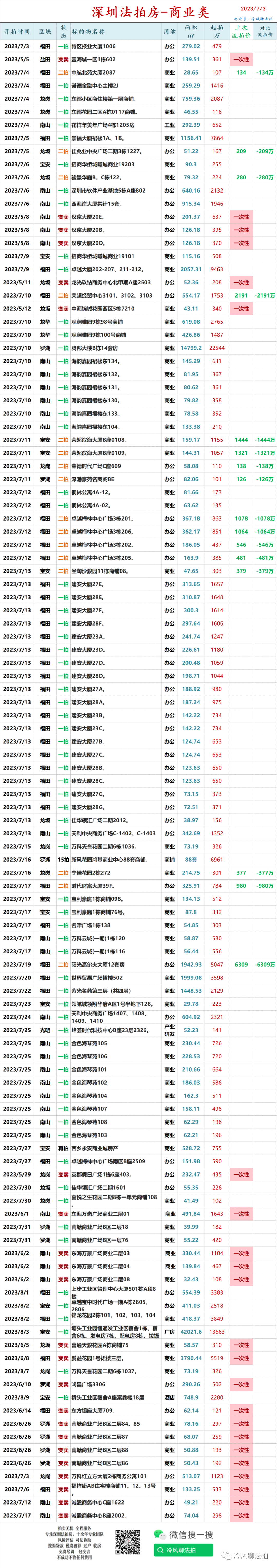Click the 开拍时间 column header
The image size is (277, 1568).
pyautogui.click(x=17, y=32)
